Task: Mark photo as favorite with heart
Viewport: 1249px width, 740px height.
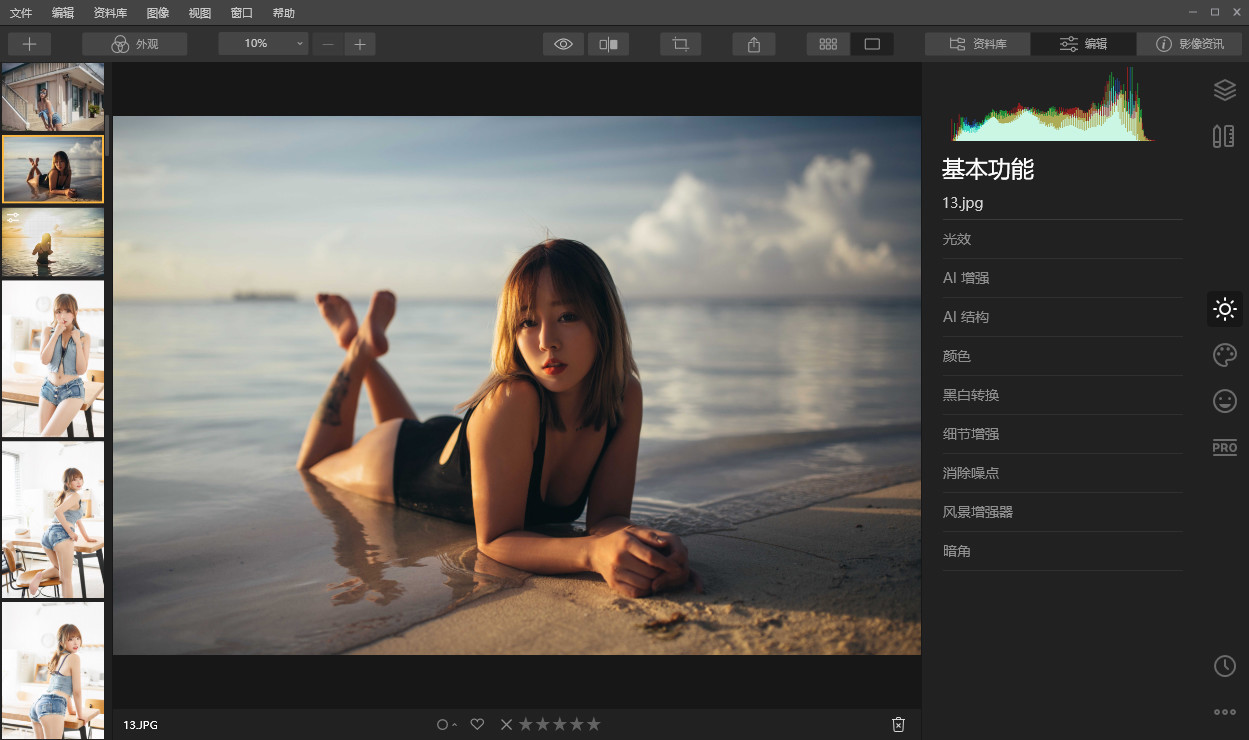Action: click(x=477, y=724)
